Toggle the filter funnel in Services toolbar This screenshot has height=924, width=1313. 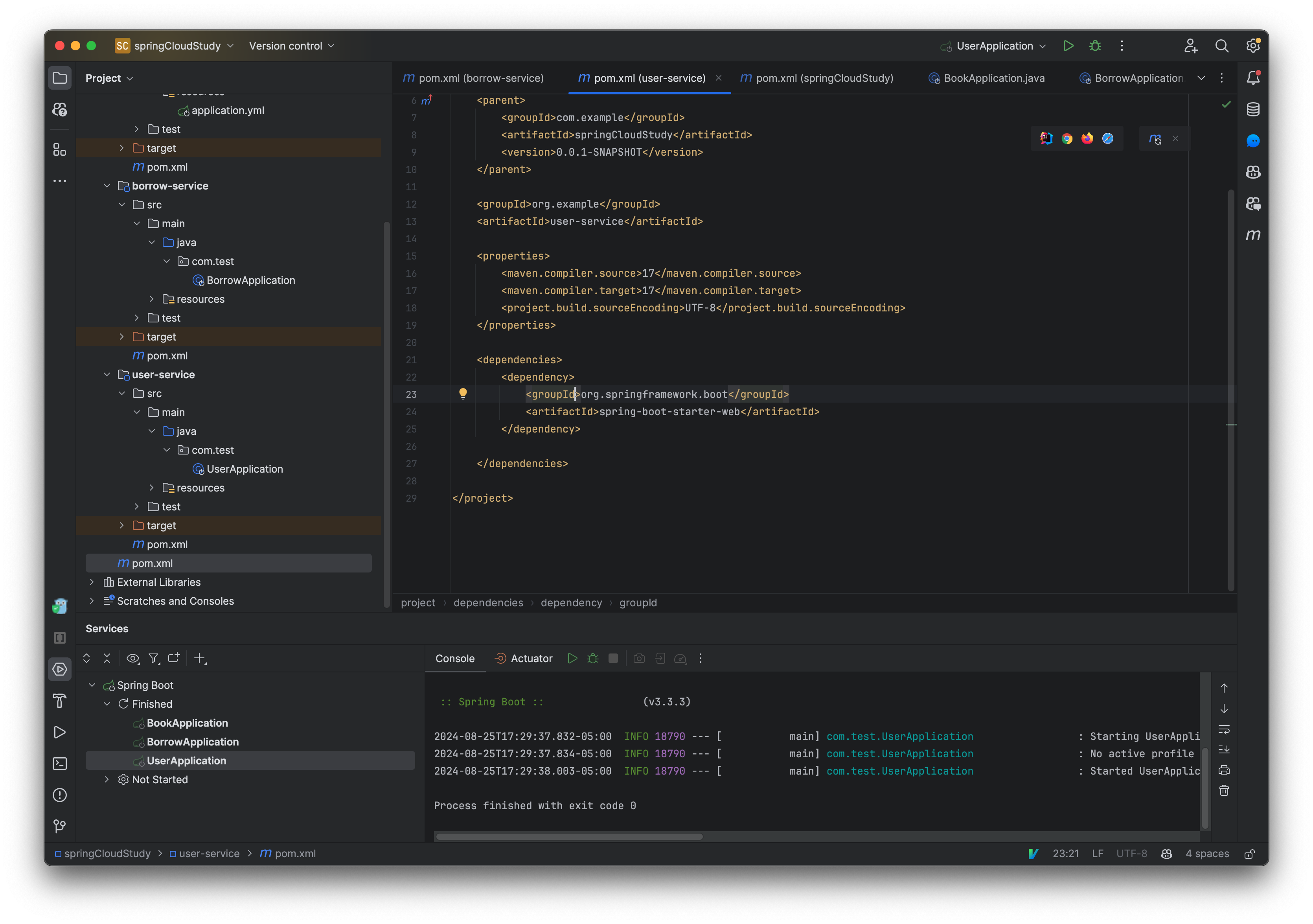coord(154,659)
